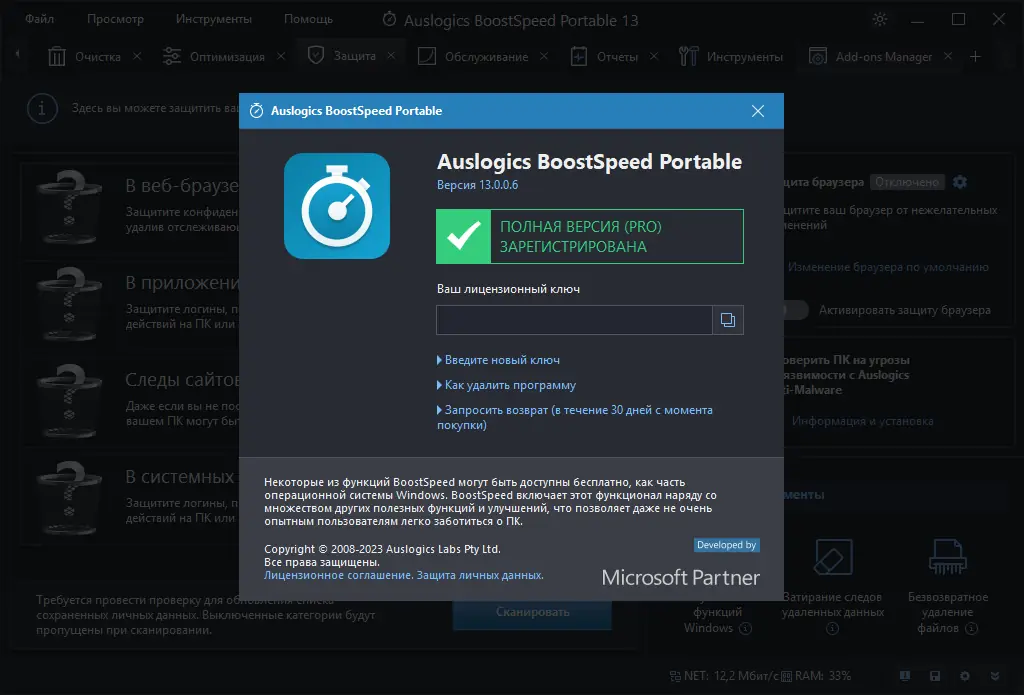
Task: Open the "Защита личных данных" link
Action: click(480, 576)
